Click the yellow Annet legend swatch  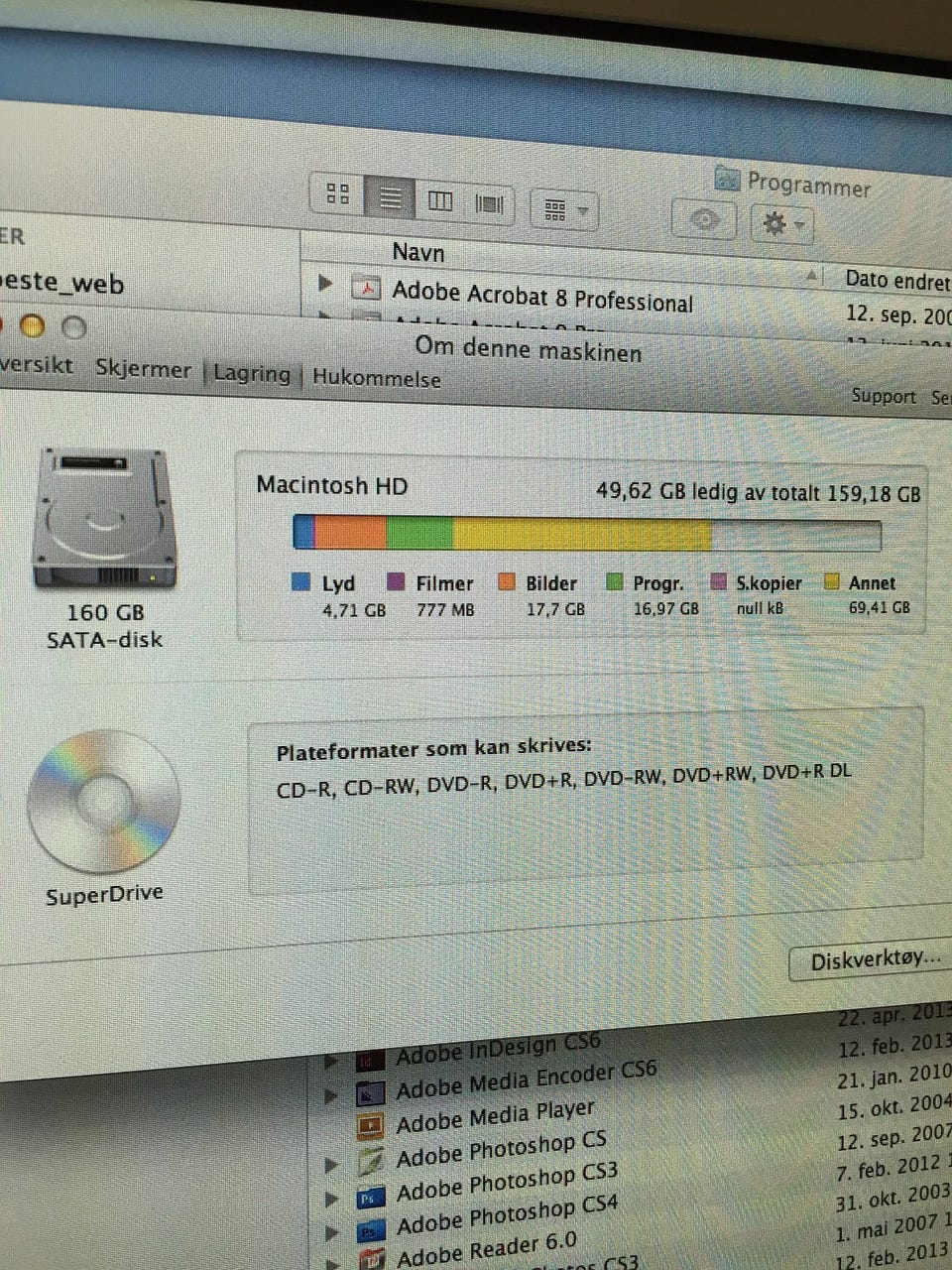click(832, 581)
